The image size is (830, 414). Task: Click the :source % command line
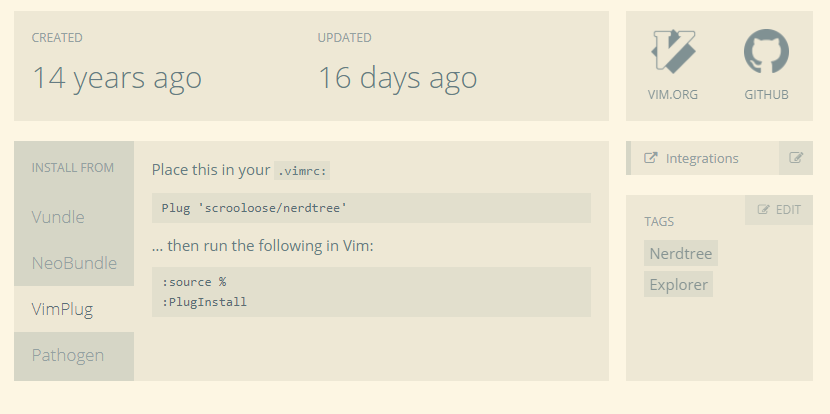point(194,282)
